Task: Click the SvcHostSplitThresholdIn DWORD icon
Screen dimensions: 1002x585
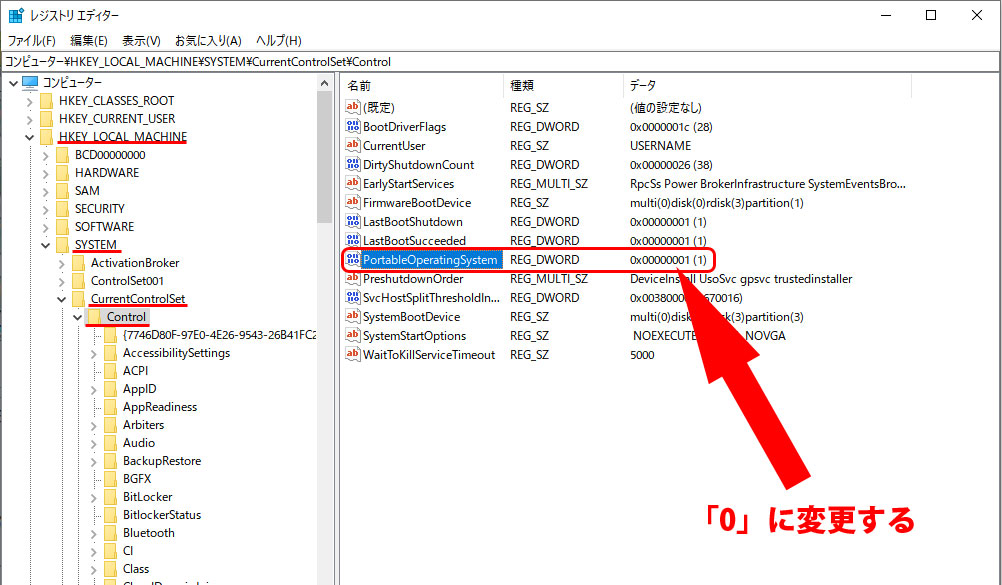Action: [x=353, y=297]
